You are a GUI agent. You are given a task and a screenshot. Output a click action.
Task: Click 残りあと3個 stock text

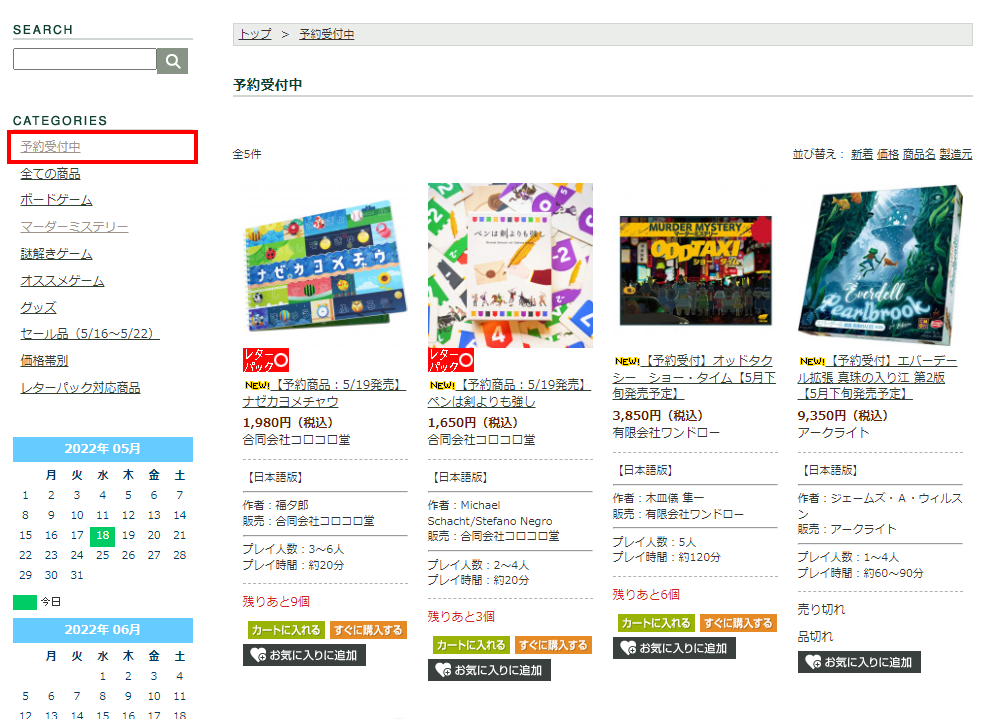pyautogui.click(x=461, y=617)
